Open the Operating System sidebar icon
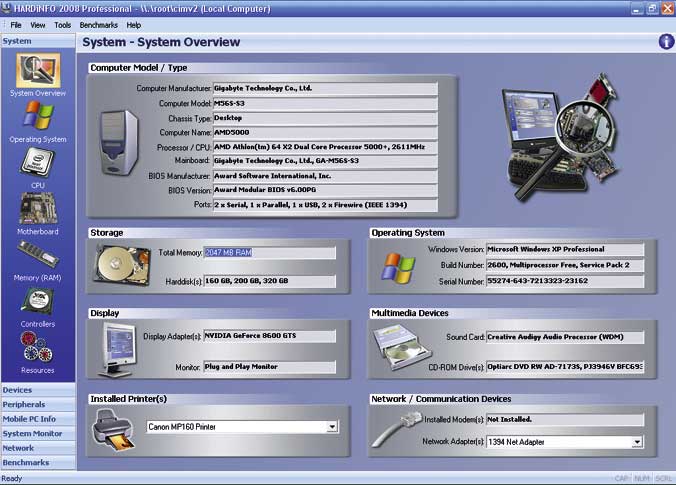The width and height of the screenshot is (676, 485). [x=38, y=116]
